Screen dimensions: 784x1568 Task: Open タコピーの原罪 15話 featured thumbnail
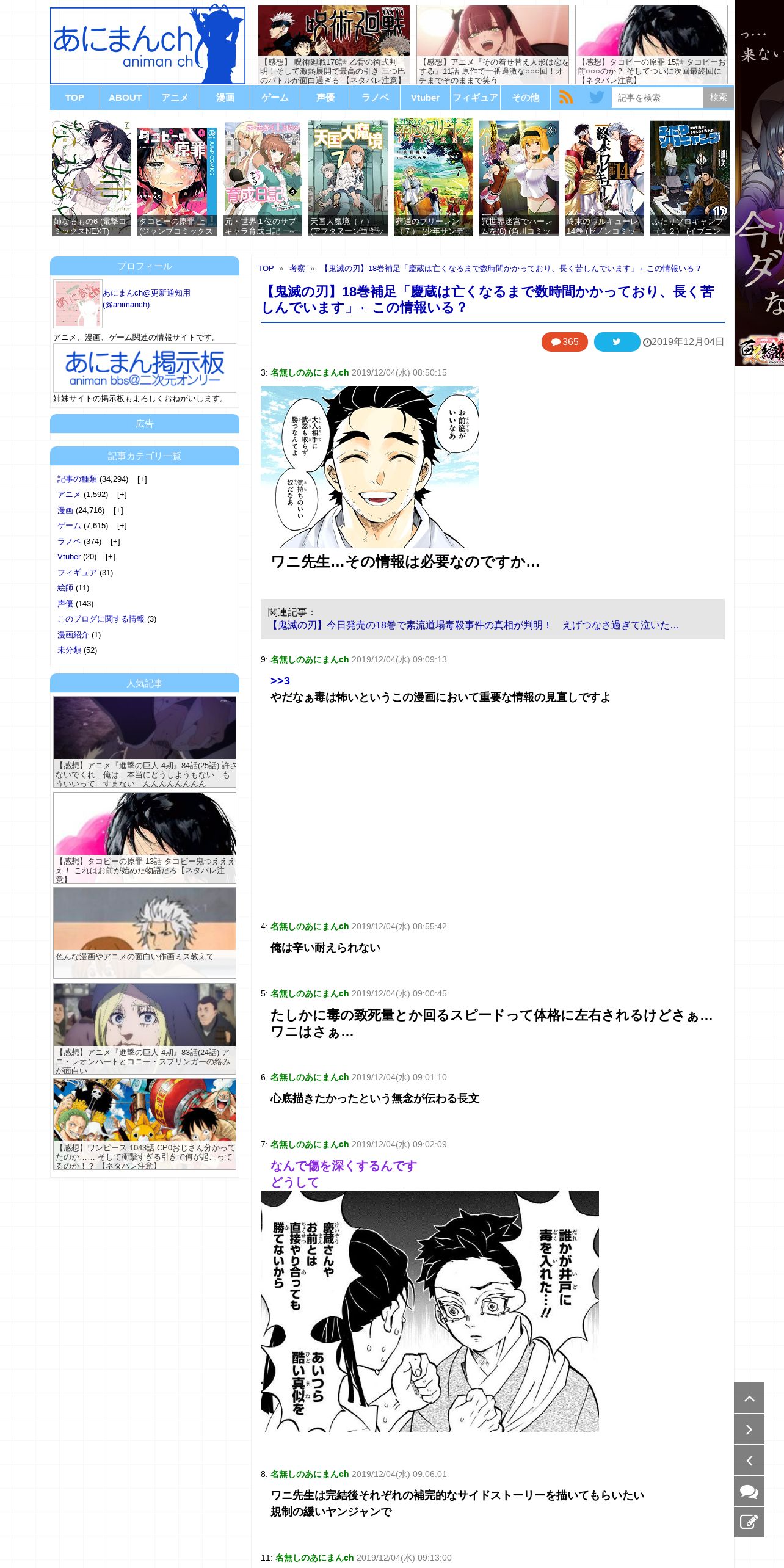point(652,45)
